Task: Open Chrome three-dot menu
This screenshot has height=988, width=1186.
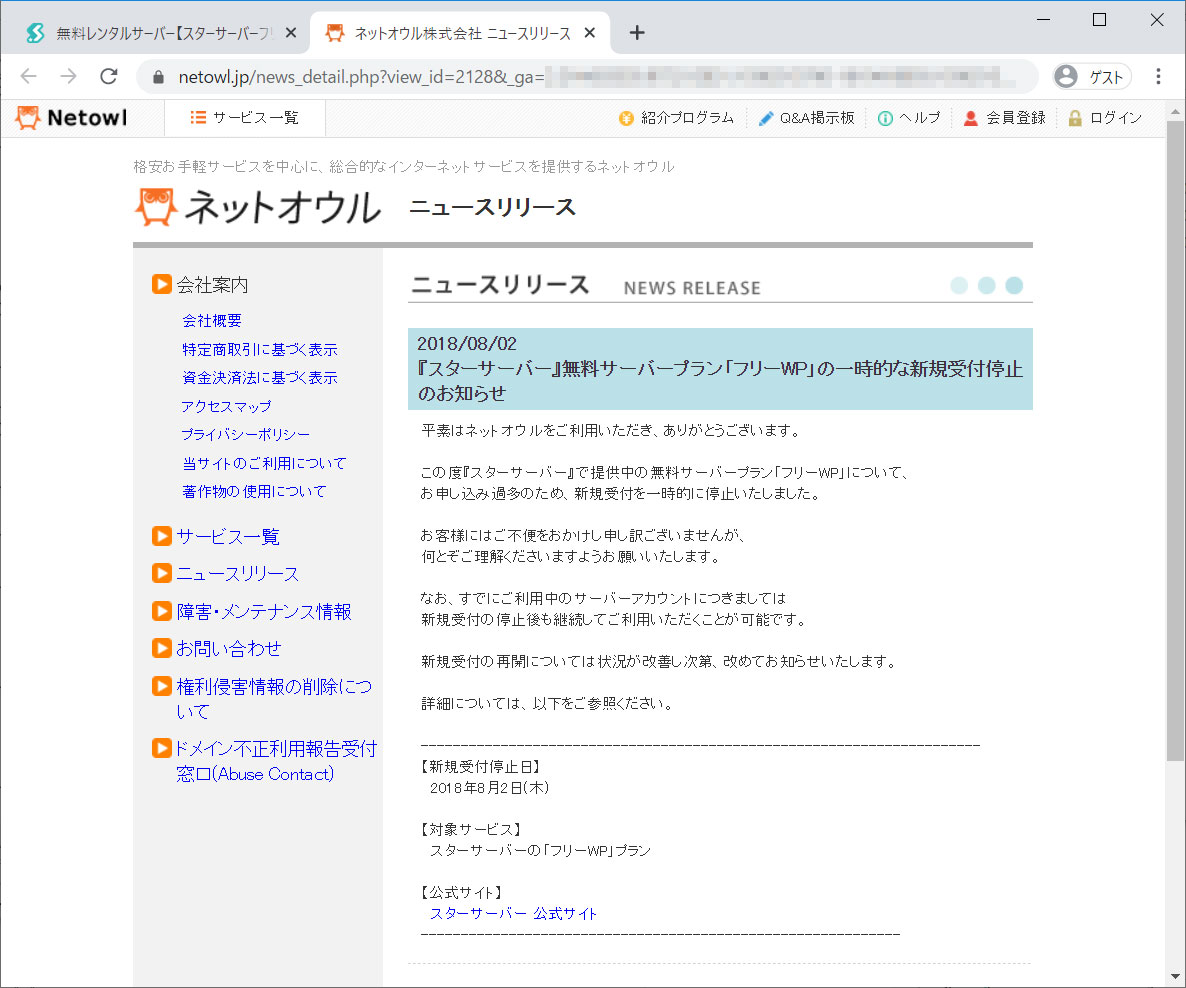Action: pos(1158,76)
